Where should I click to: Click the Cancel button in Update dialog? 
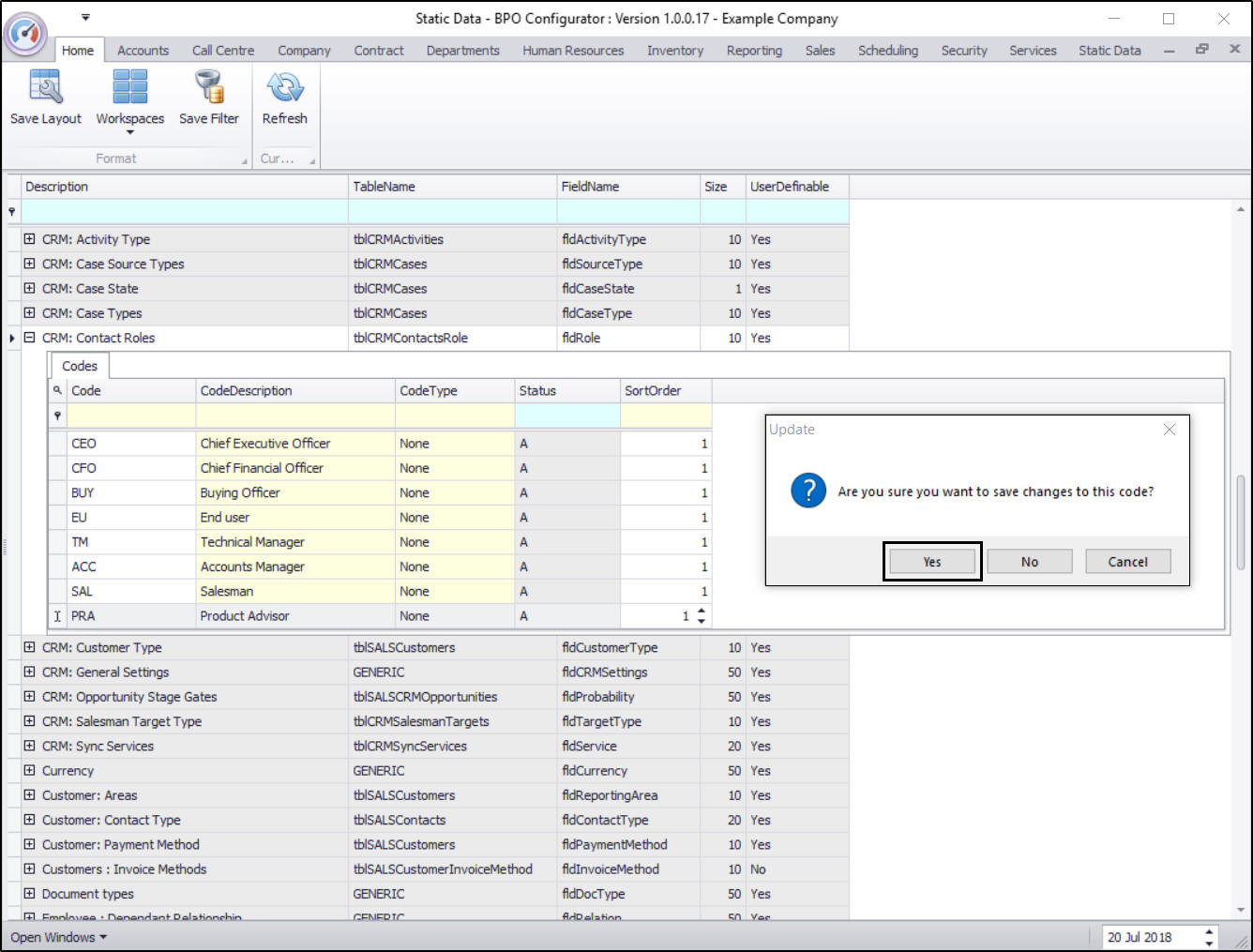pos(1127,562)
